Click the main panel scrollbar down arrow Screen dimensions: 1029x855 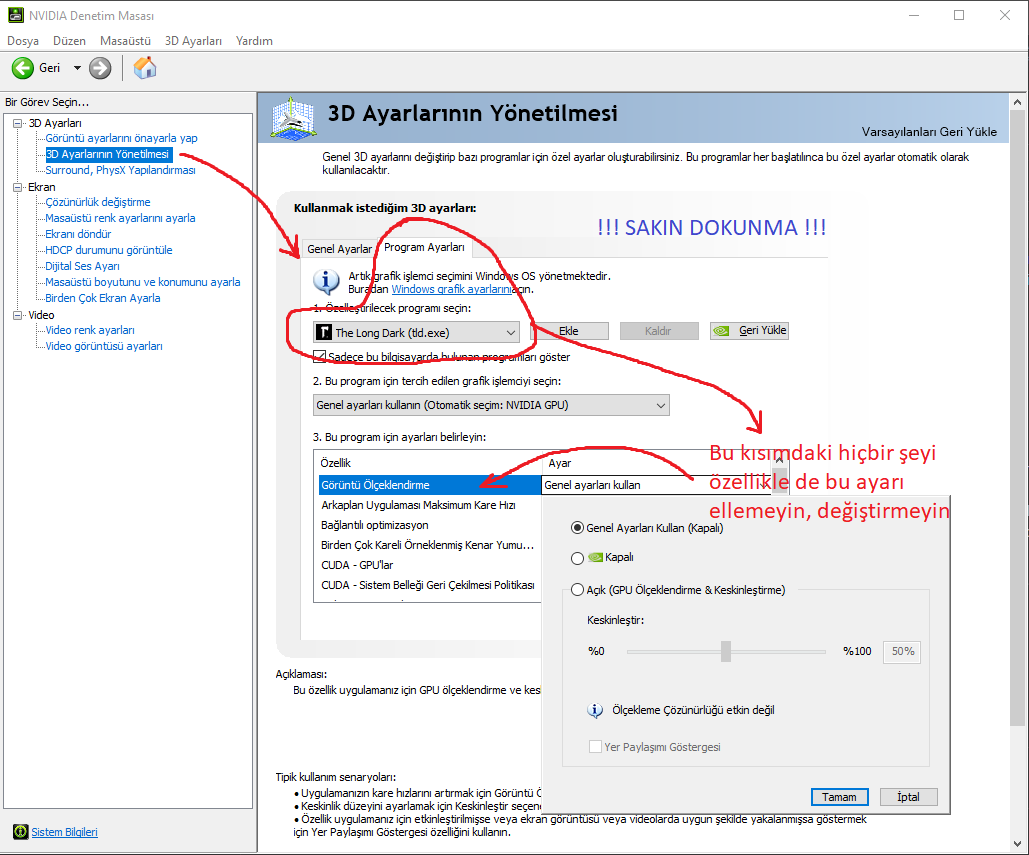click(1017, 845)
